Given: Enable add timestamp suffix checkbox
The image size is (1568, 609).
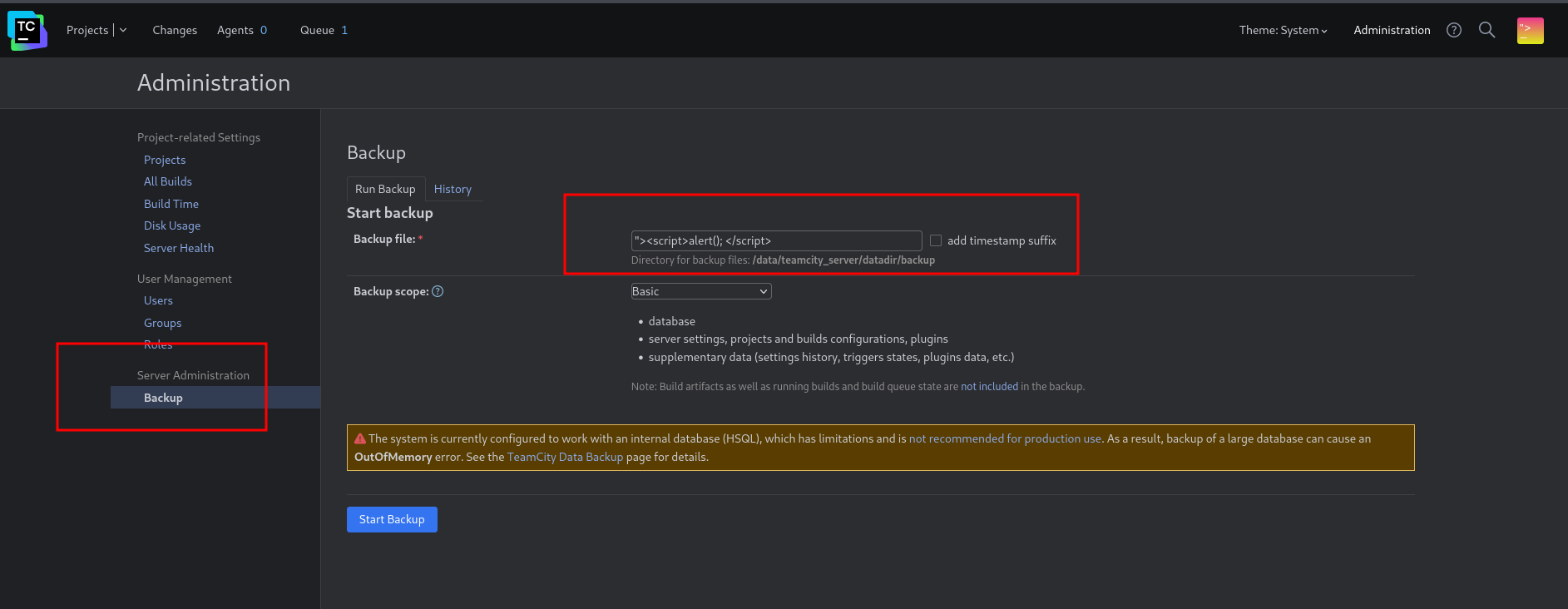Looking at the screenshot, I should click(936, 240).
